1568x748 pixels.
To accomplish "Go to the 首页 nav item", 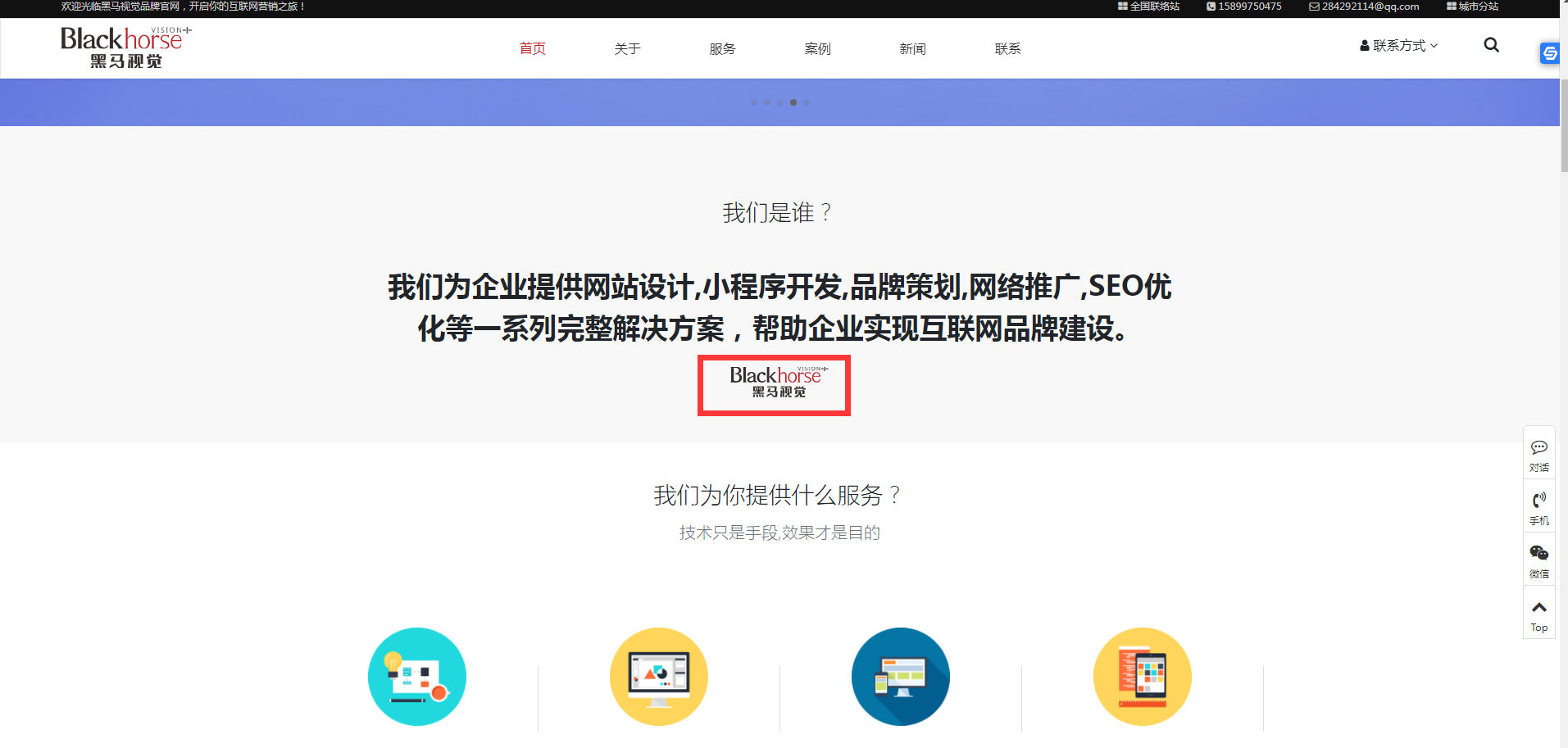I will tap(533, 49).
